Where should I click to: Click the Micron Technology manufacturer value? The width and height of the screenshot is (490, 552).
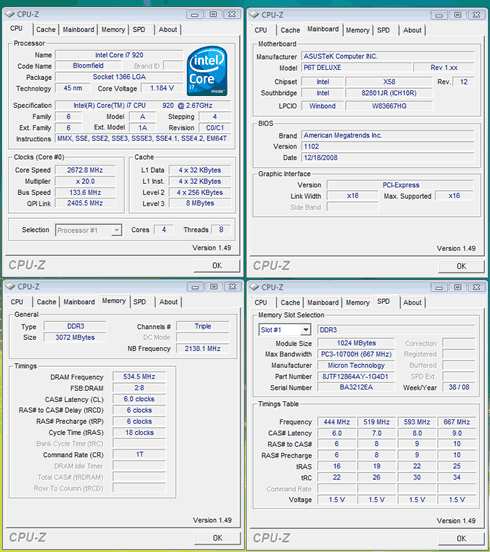(356, 366)
